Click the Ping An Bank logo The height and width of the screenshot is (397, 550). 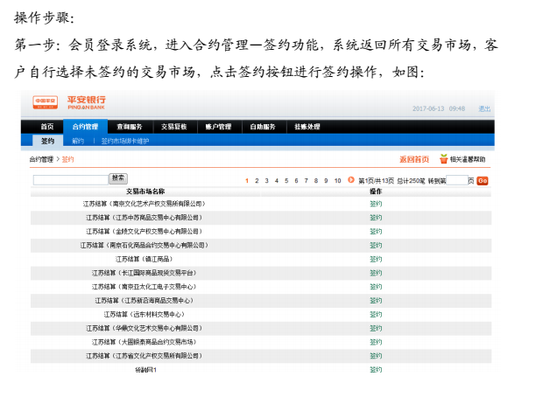click(69, 102)
